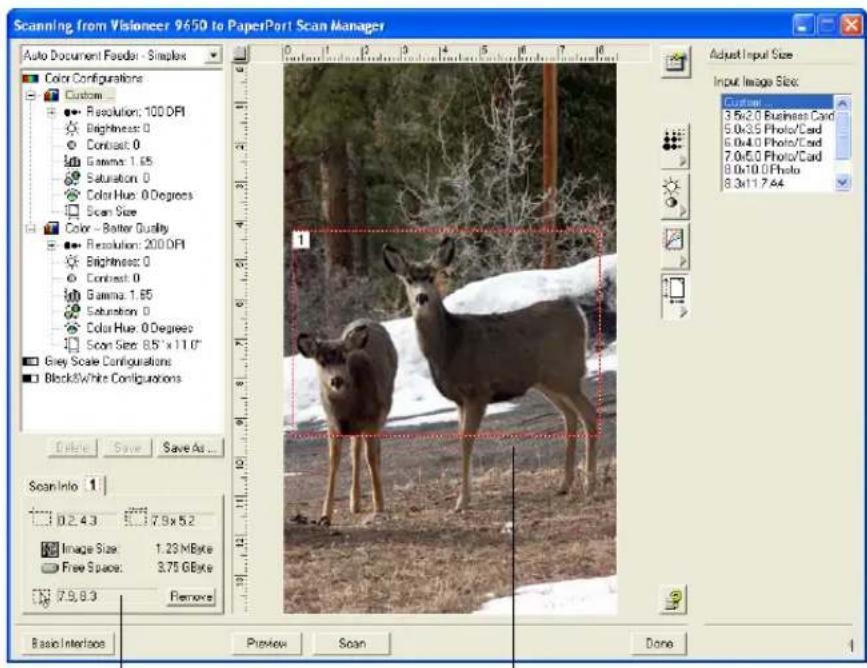Select Contrast: 0 under the Custom configuration

point(113,145)
